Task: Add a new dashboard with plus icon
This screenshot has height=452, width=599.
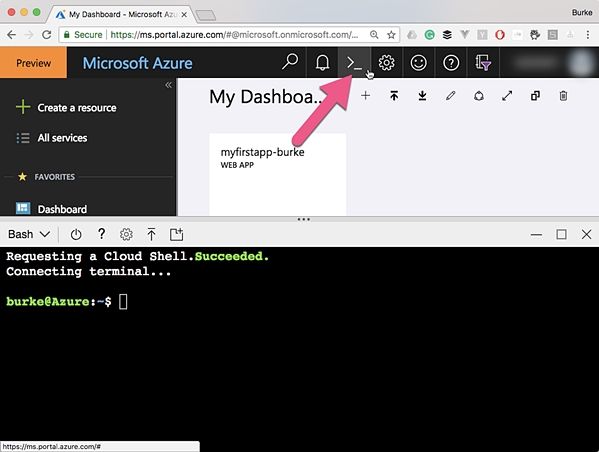Action: (366, 96)
